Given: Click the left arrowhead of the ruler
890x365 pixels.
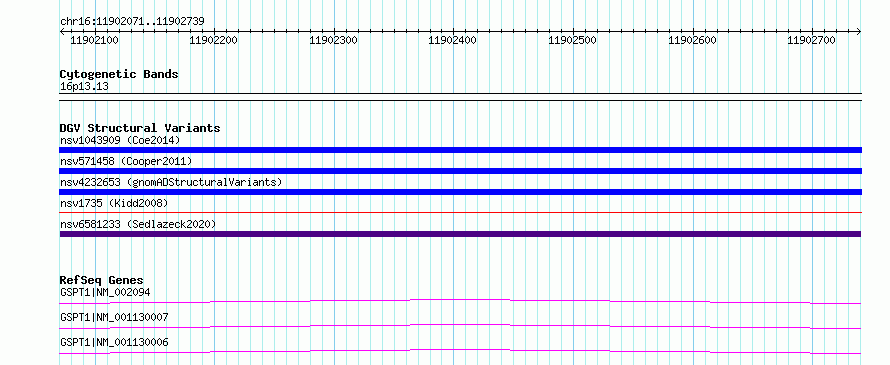Looking at the screenshot, I should pos(62,31).
